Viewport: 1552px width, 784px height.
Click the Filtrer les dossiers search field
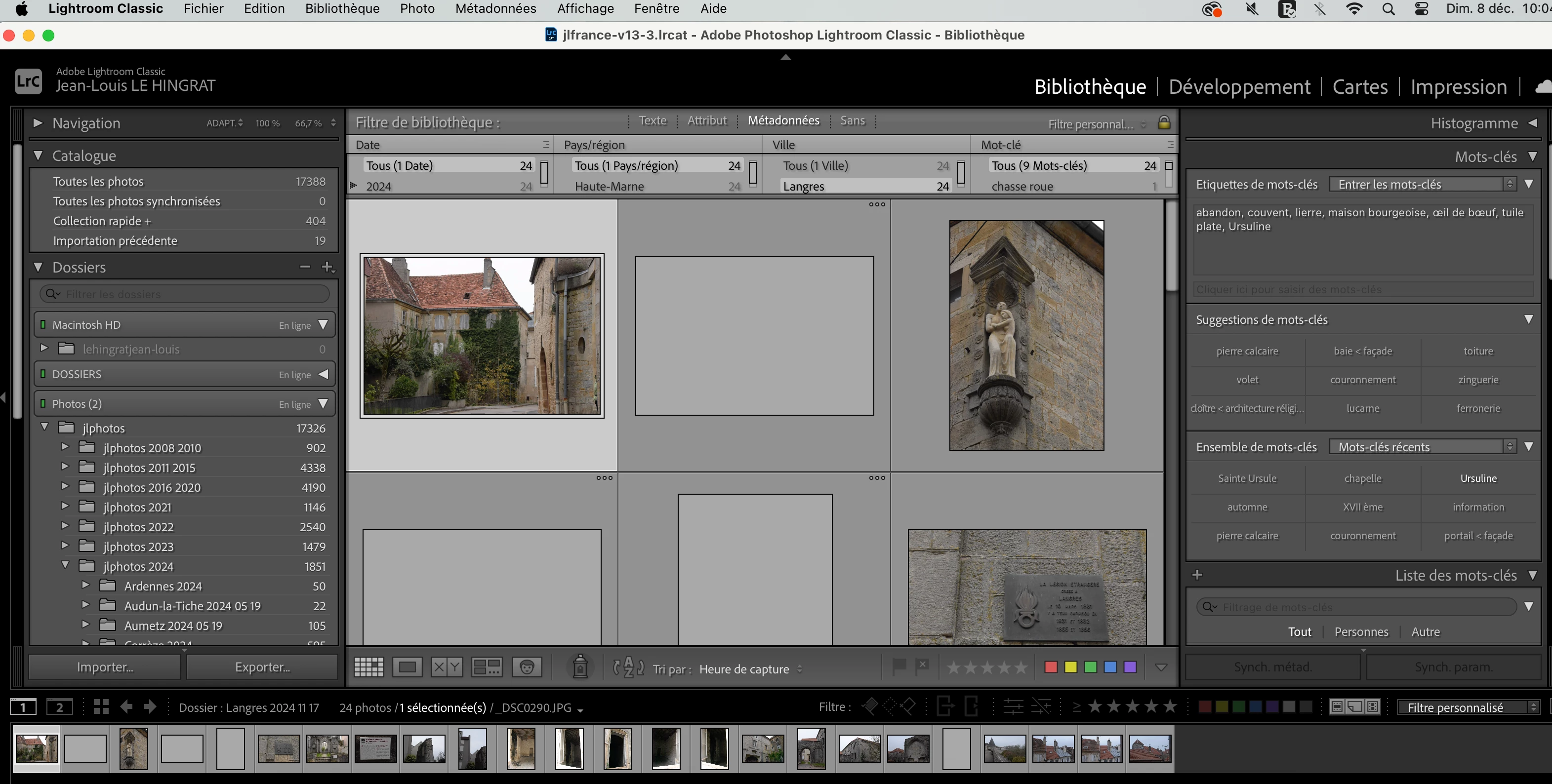coord(193,294)
